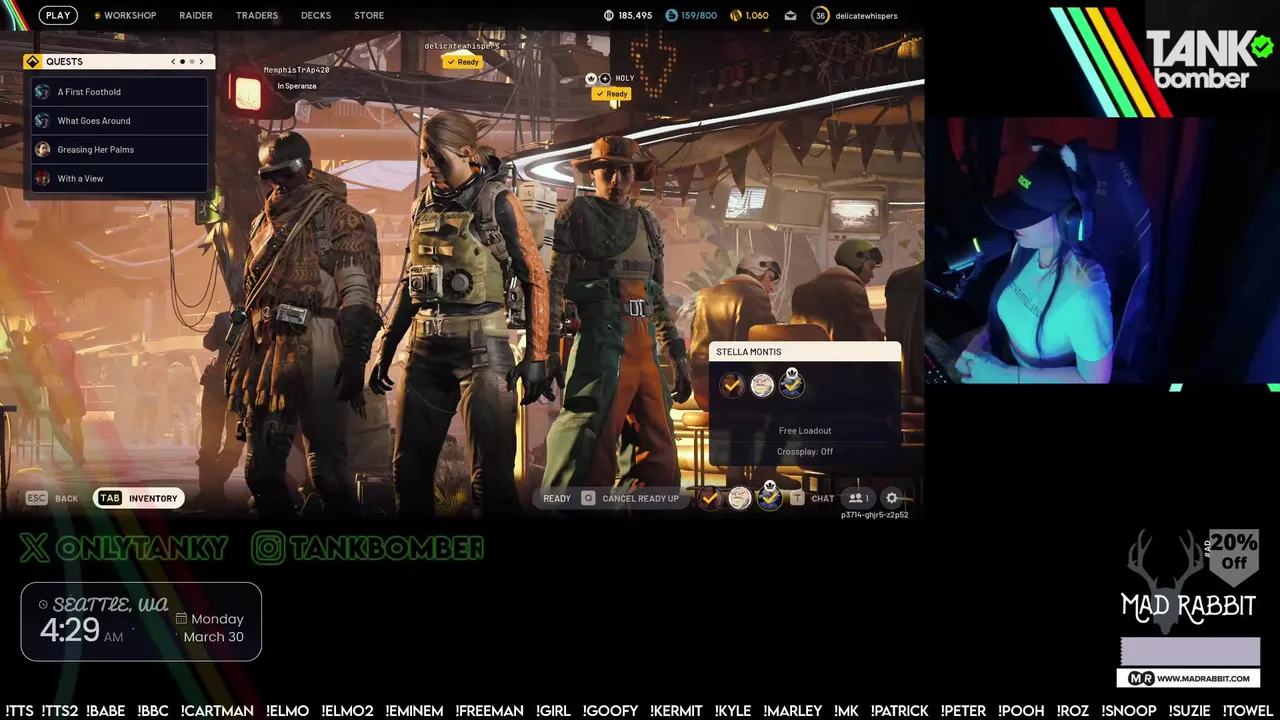The image size is (1280, 720).
Task: Open the settings gear icon
Action: coord(892,498)
